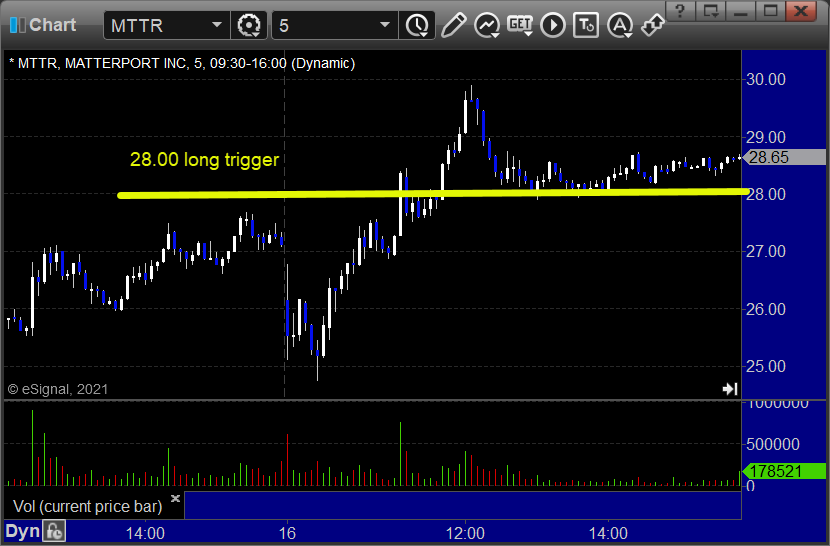Click the circled A alert icon
Viewport: 830px width, 546px height.
[x=620, y=25]
